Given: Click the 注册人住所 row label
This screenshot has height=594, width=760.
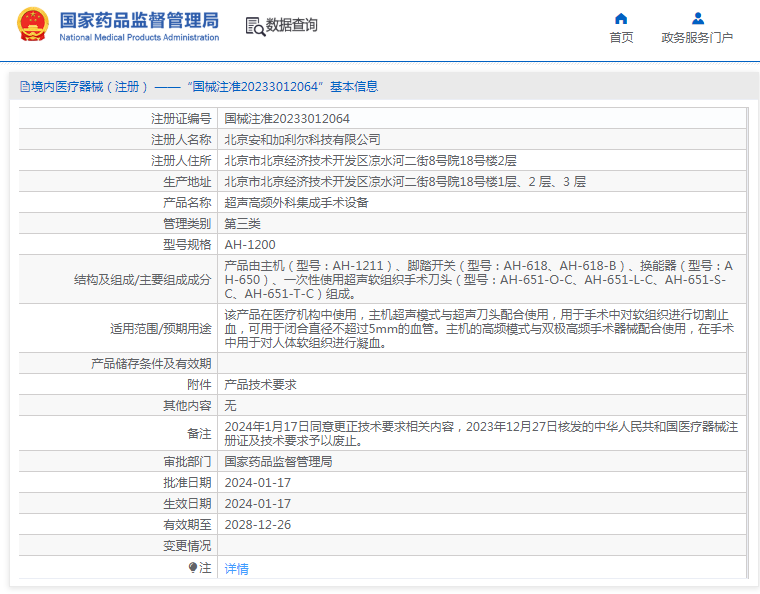Looking at the screenshot, I should point(181,160).
